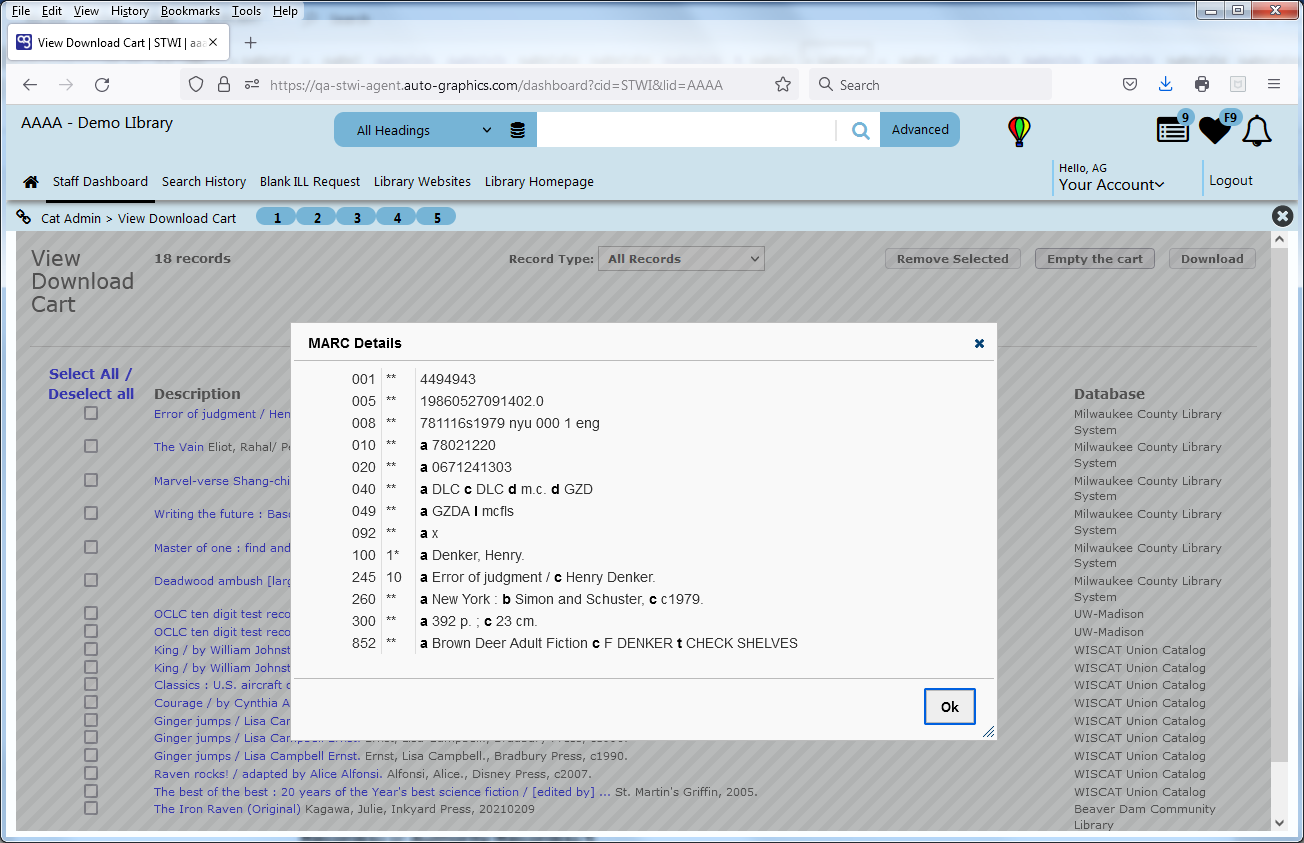The image size is (1304, 843).
Task: Check Writing the future record checkbox
Action: tap(91, 513)
